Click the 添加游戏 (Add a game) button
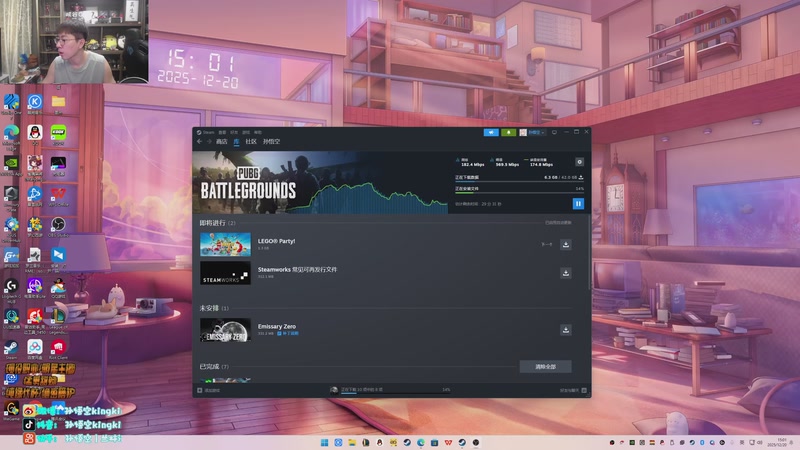This screenshot has height=450, width=800. (x=209, y=390)
